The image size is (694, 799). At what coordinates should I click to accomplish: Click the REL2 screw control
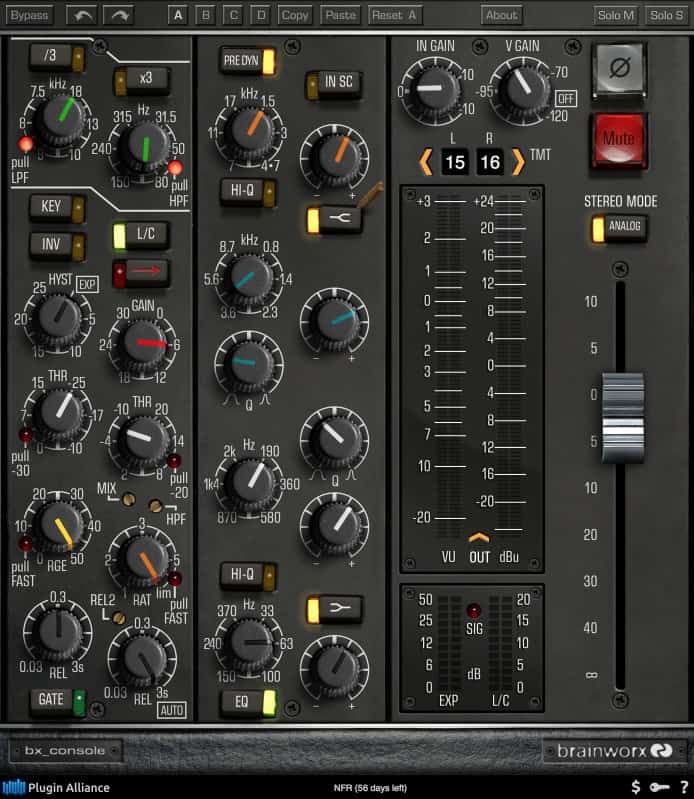click(119, 618)
